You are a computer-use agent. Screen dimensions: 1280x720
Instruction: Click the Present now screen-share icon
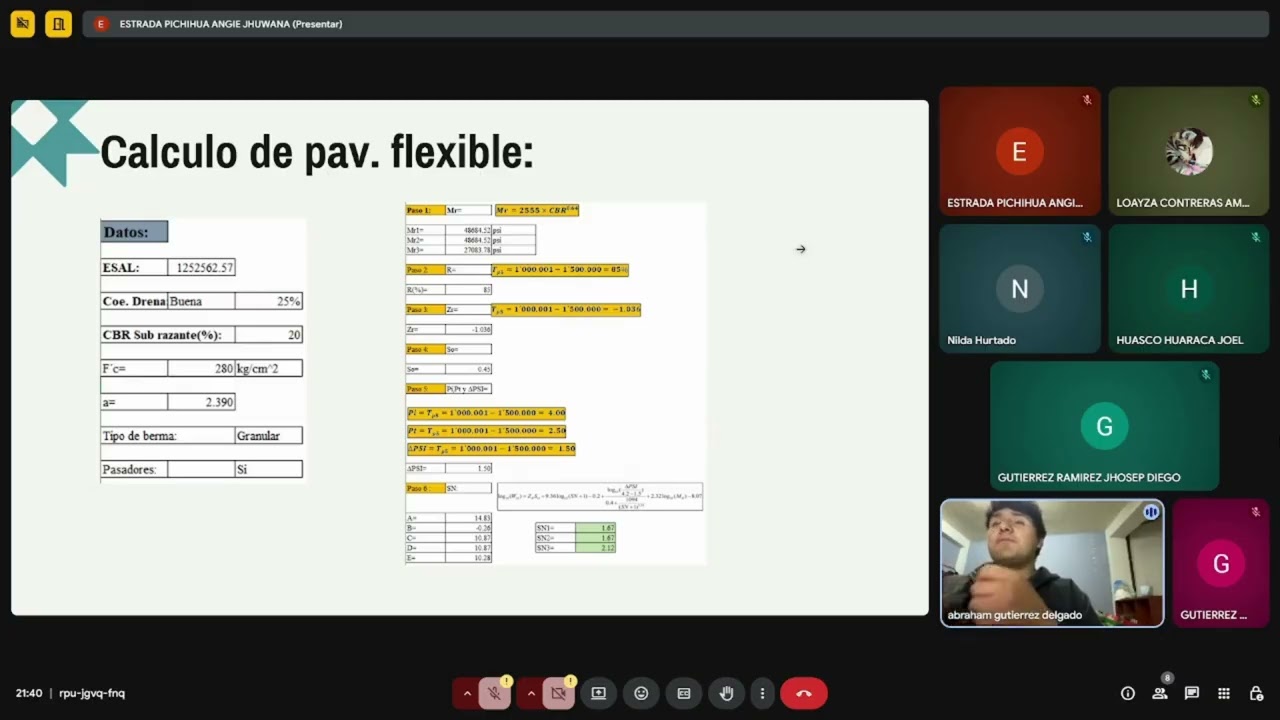[x=598, y=693]
